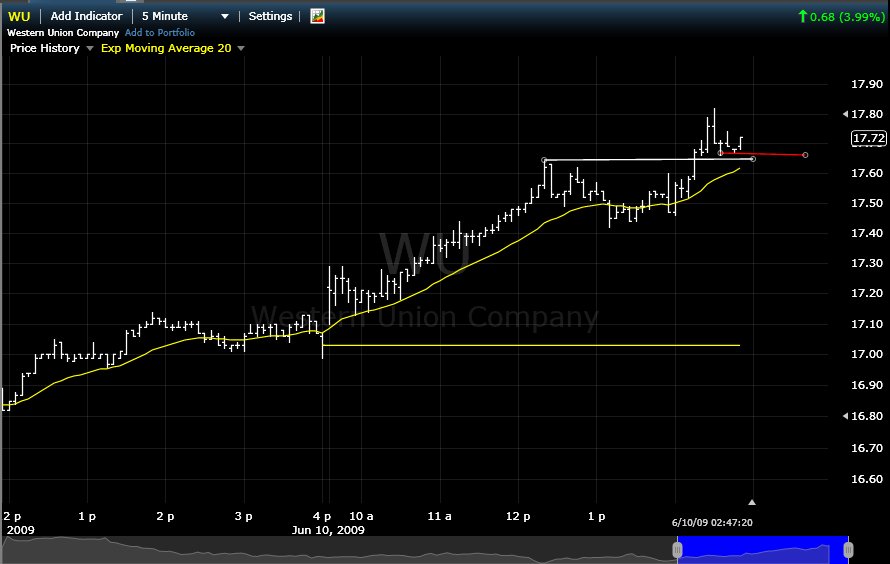Click Exp Moving Average 20 label

pos(166,48)
